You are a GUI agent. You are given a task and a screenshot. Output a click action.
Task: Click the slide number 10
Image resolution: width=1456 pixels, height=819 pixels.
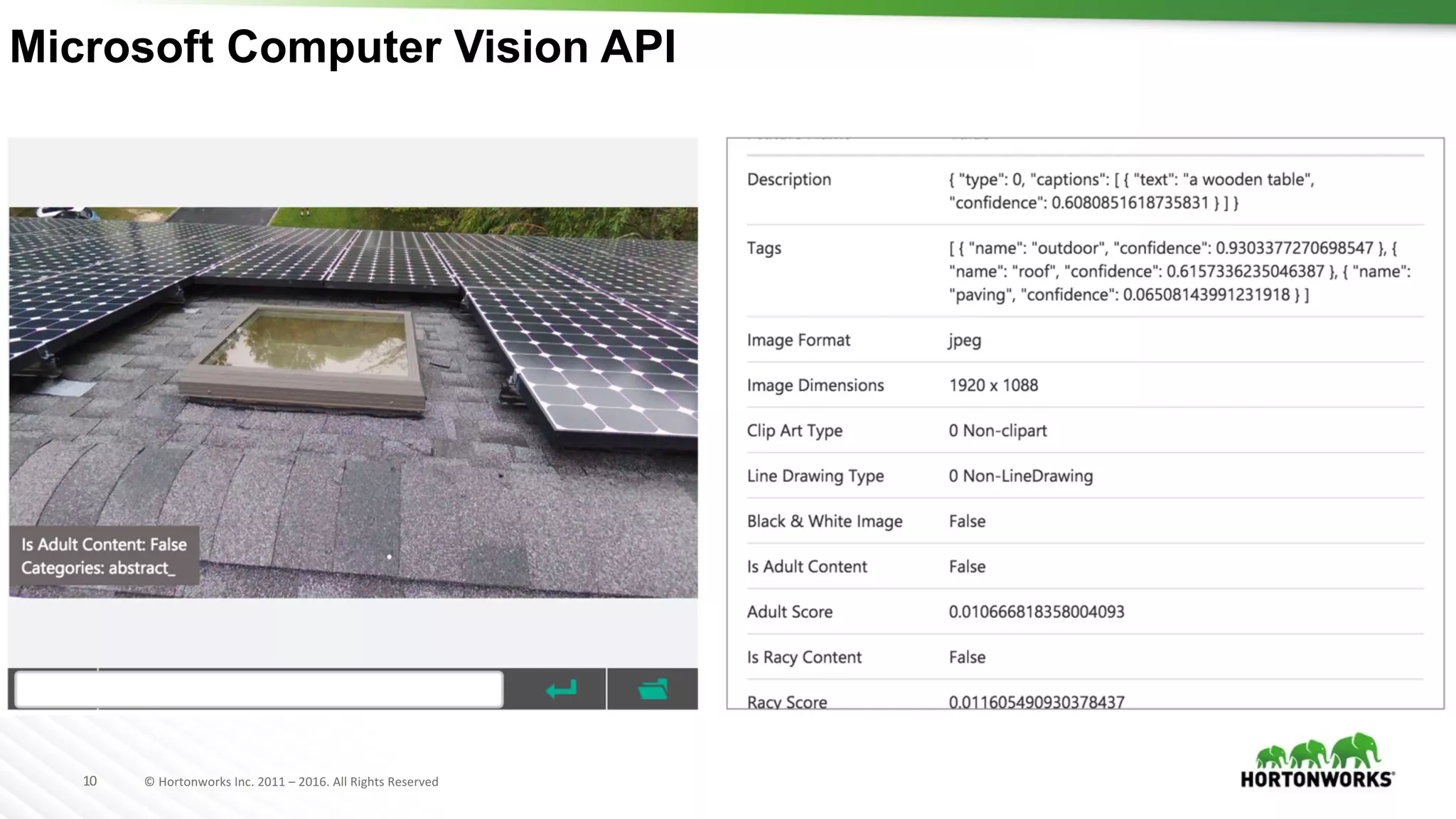pos(90,781)
